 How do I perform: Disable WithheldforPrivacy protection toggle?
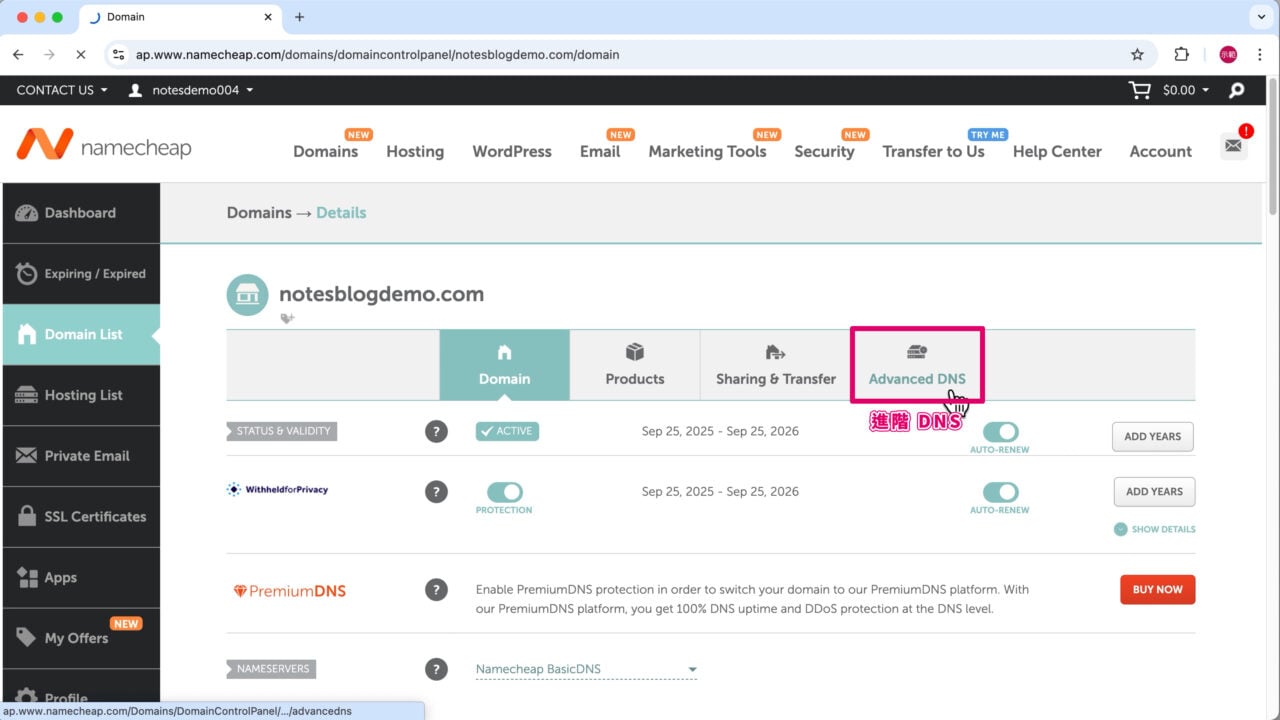pyautogui.click(x=505, y=492)
